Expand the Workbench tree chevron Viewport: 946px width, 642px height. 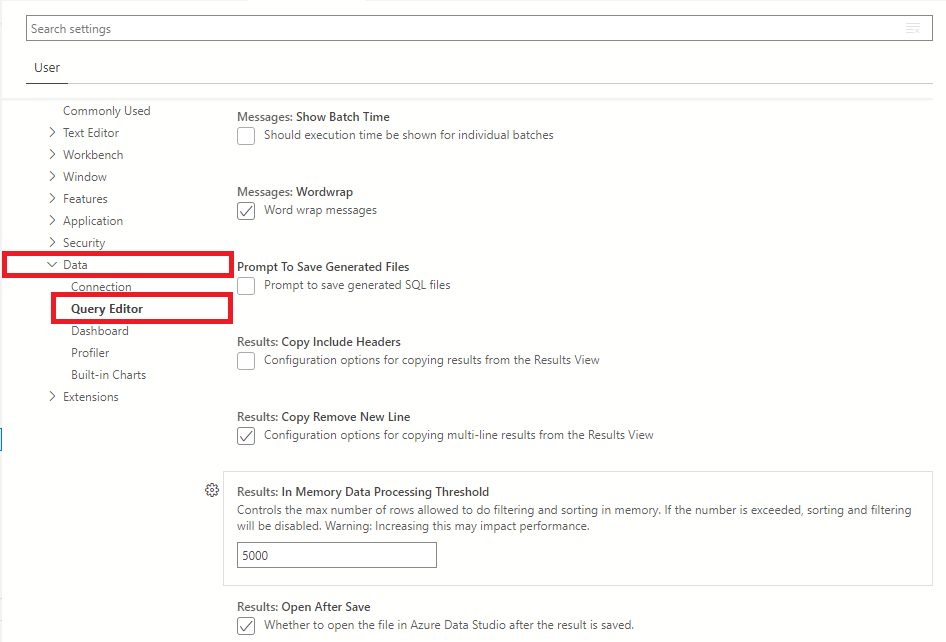point(52,155)
